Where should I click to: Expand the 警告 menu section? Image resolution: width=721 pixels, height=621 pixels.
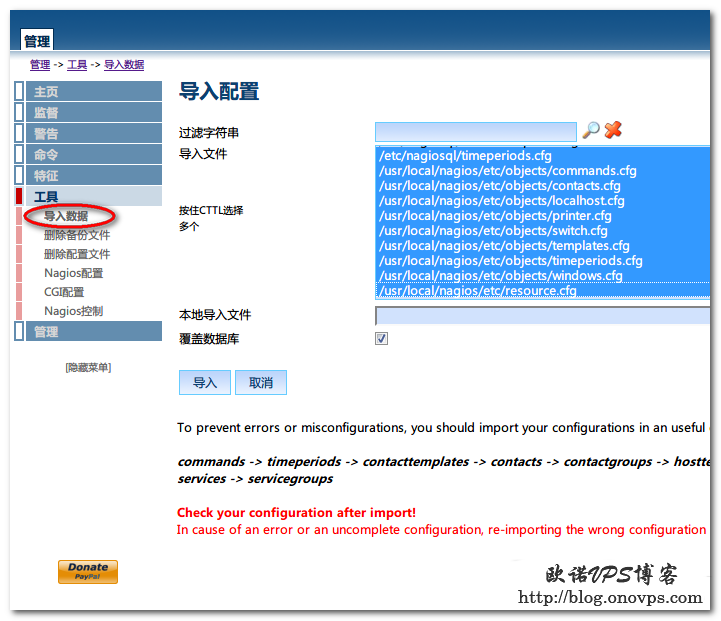point(46,134)
